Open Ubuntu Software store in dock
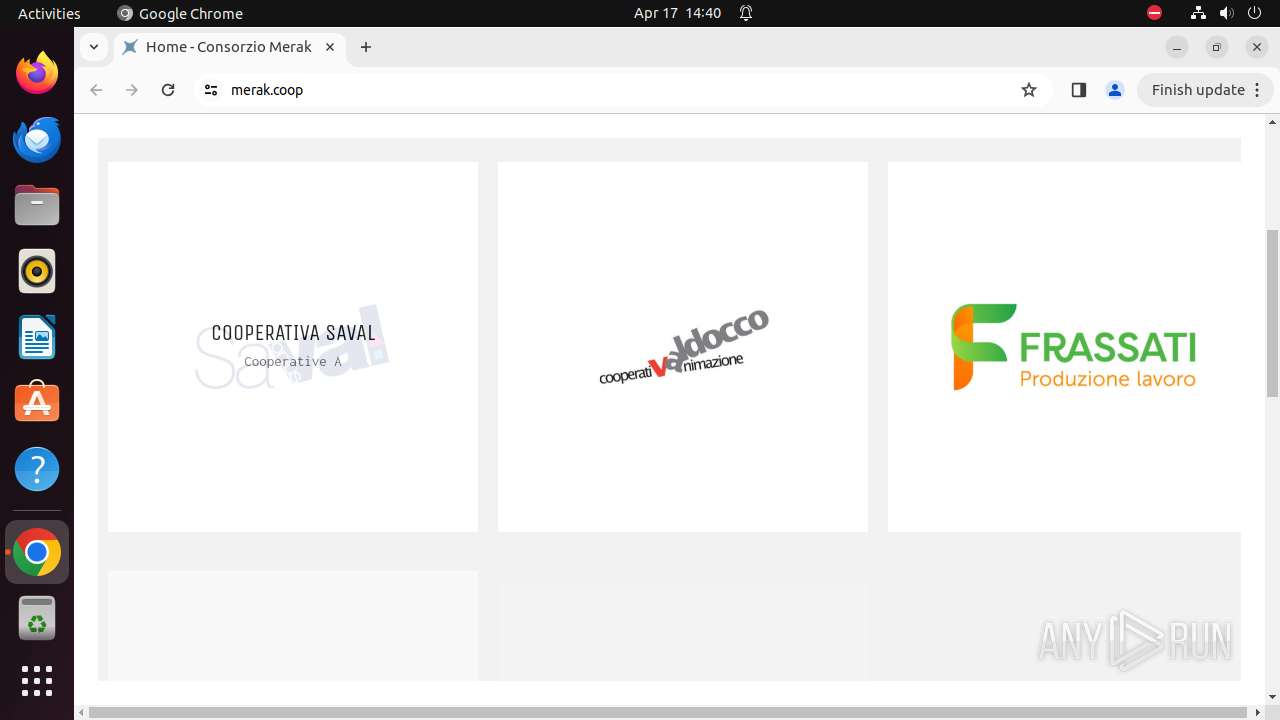The image size is (1280, 720). pyautogui.click(x=37, y=403)
